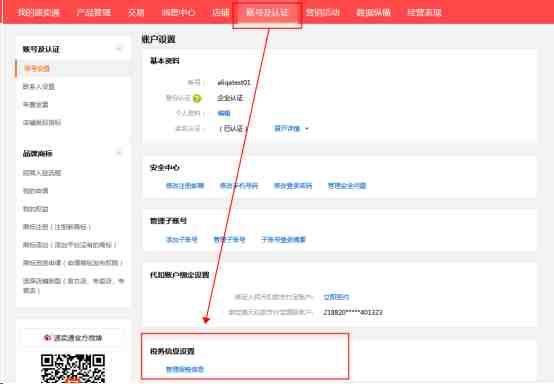Click the 税务信息设置 section heading
The image size is (554, 384).
click(172, 351)
